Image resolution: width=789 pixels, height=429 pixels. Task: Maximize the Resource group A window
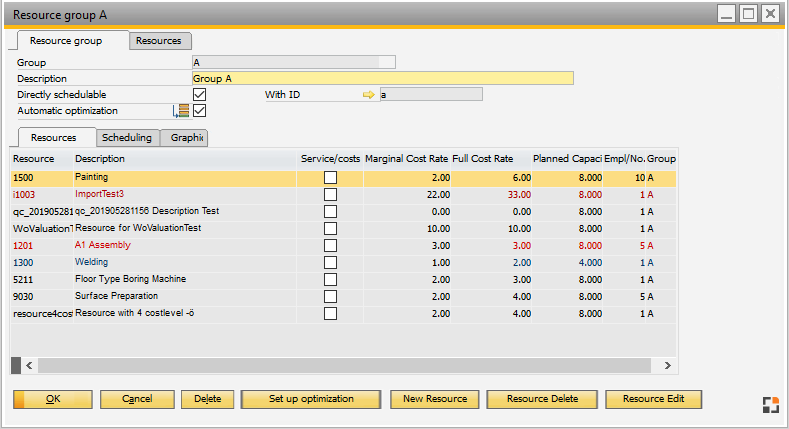(x=748, y=13)
